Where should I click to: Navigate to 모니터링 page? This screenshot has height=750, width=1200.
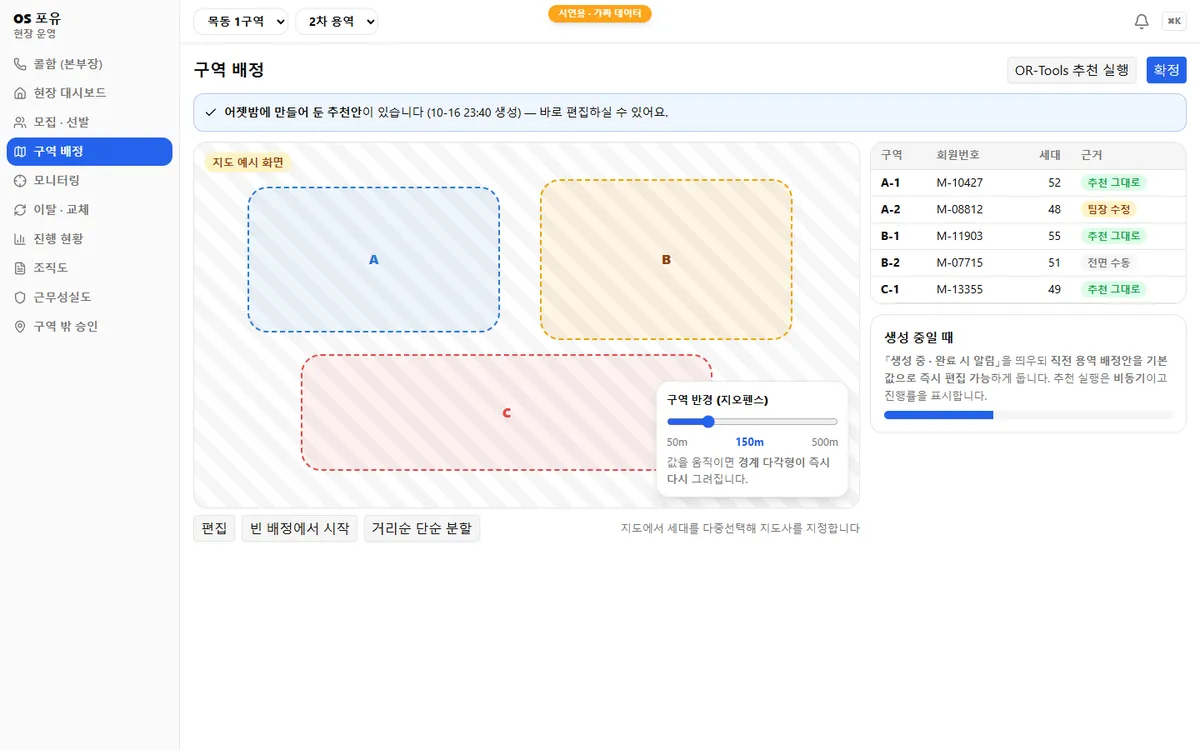click(x=89, y=181)
